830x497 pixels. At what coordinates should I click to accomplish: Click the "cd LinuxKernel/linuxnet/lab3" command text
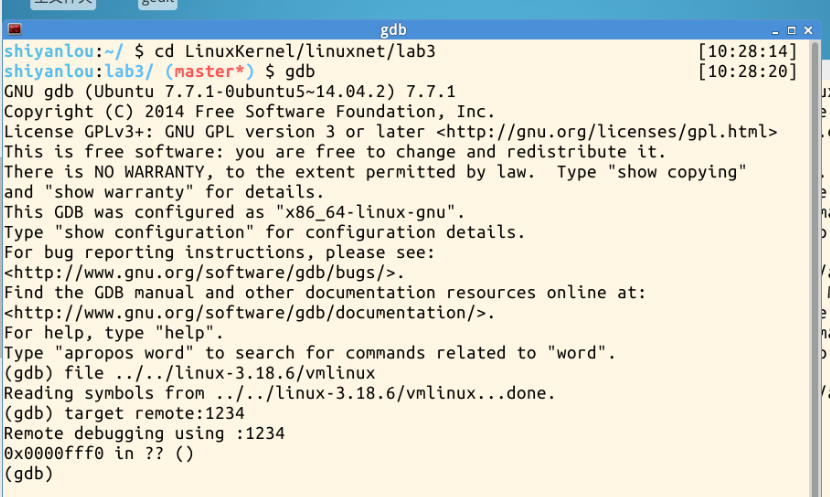(x=299, y=51)
